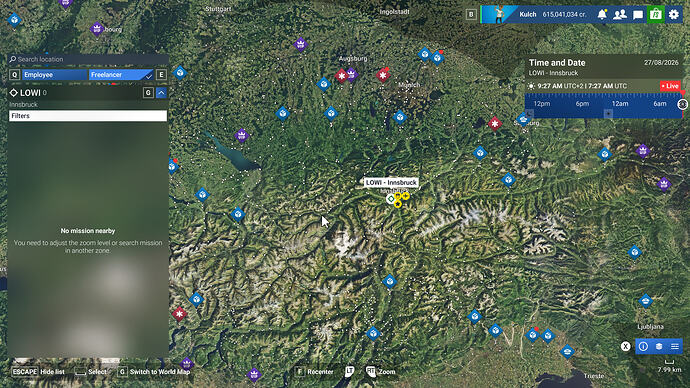Click the sun icon beside 9:27 AM

tap(531, 86)
